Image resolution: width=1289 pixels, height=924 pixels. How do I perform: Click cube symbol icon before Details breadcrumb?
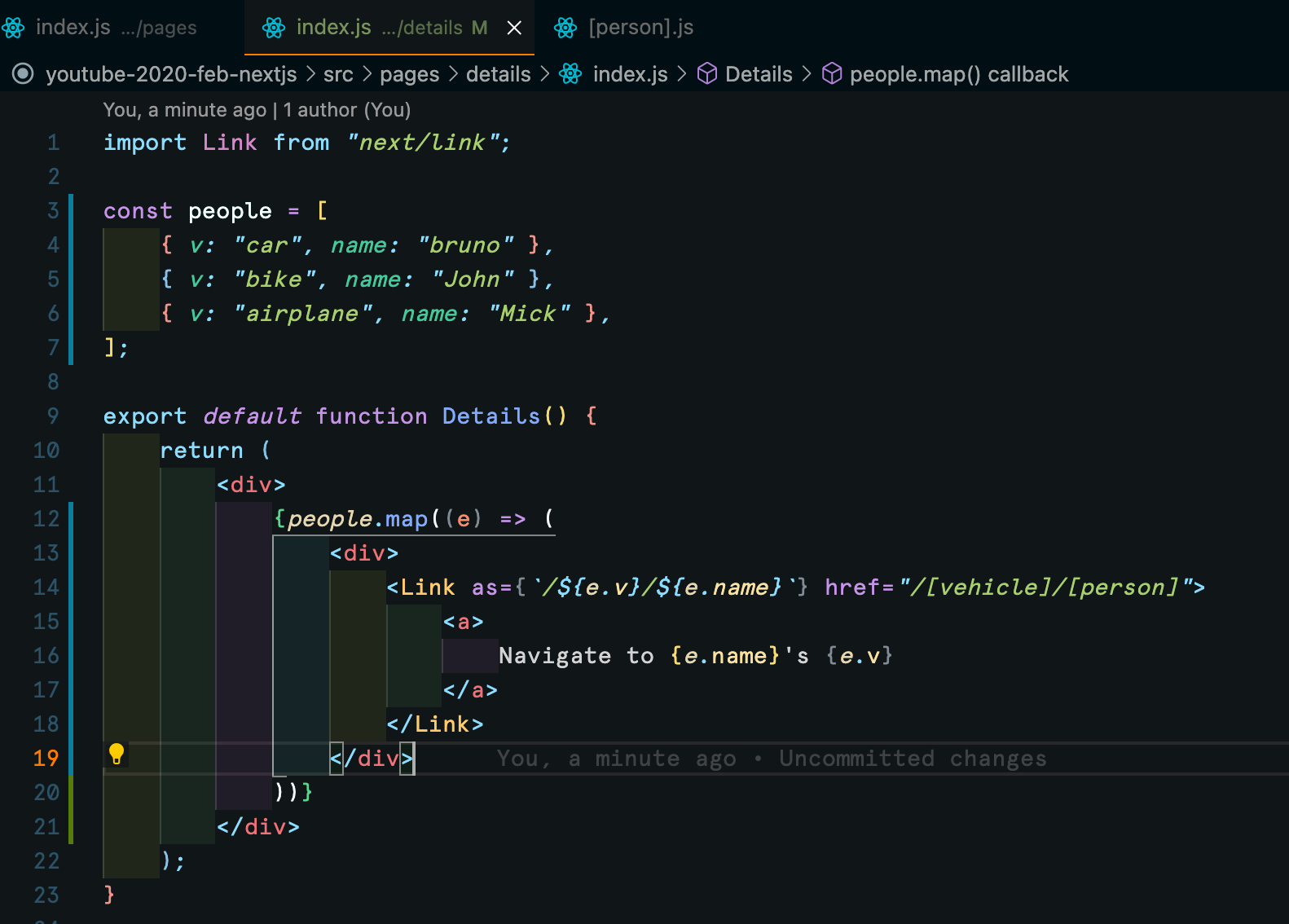[x=707, y=74]
